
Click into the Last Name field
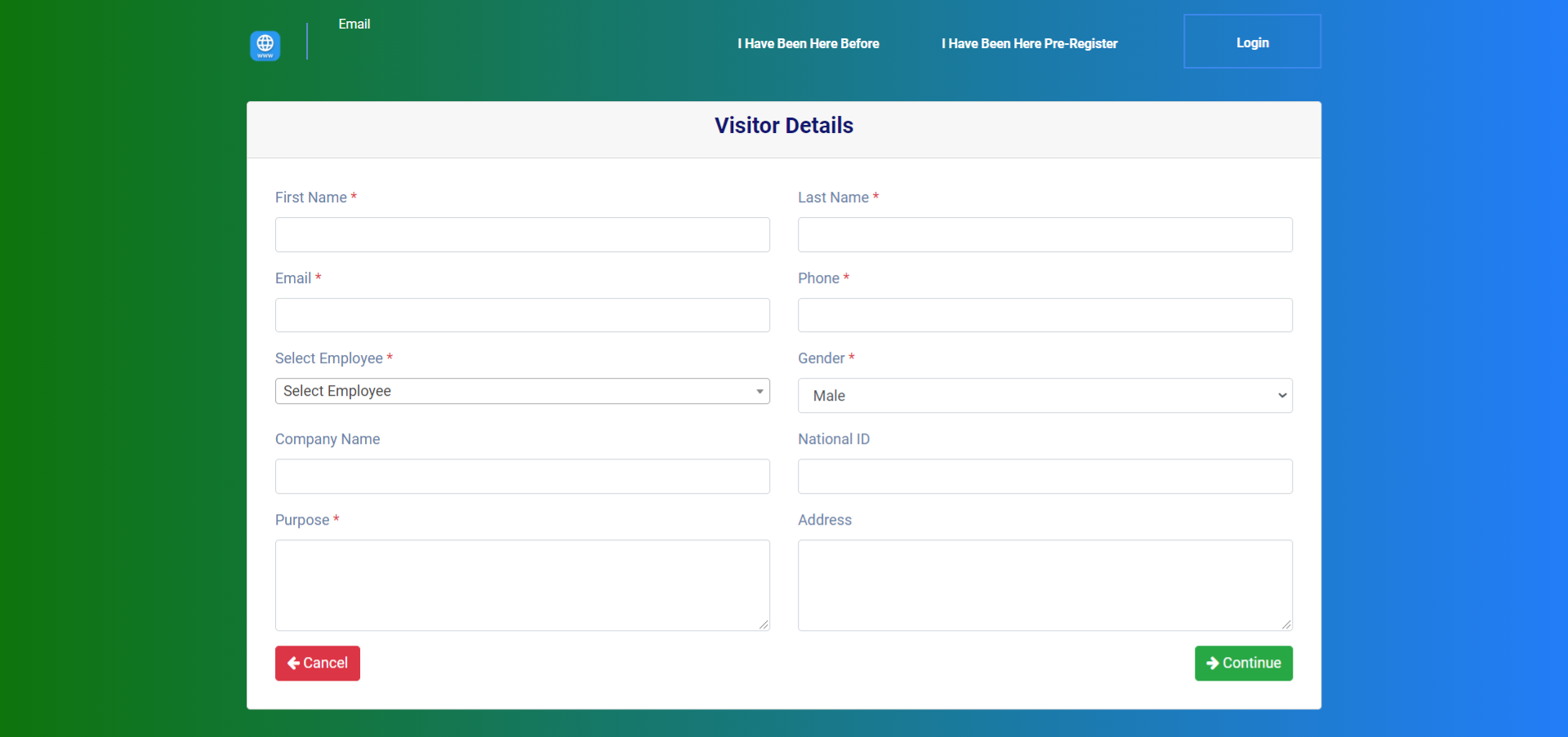point(1045,235)
